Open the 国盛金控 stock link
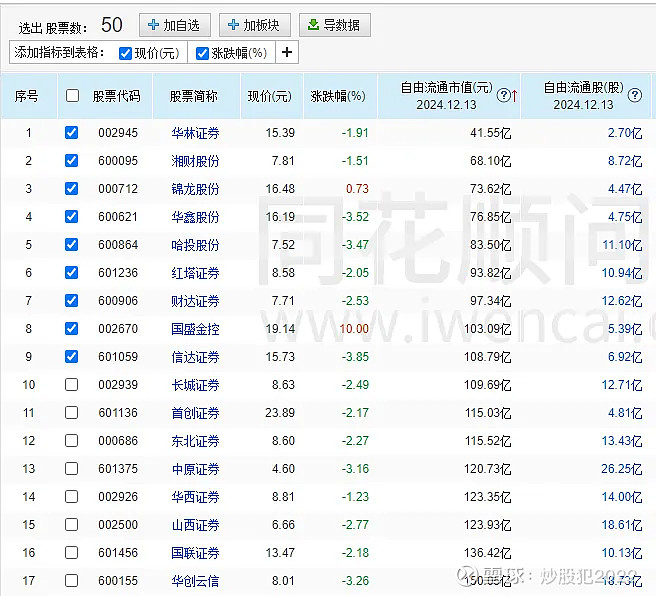This screenshot has width=656, height=596. click(x=195, y=329)
